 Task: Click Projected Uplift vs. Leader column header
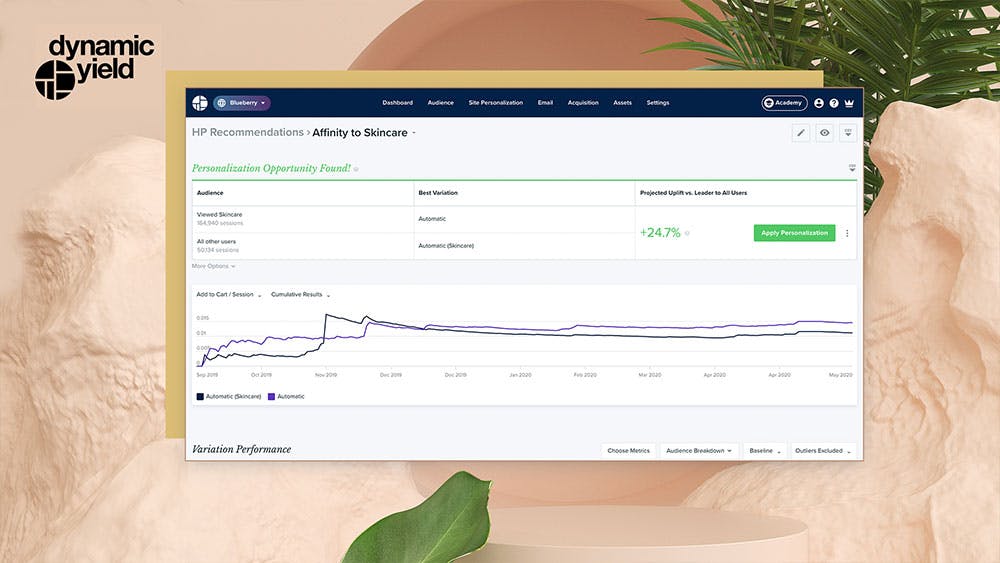pos(693,193)
